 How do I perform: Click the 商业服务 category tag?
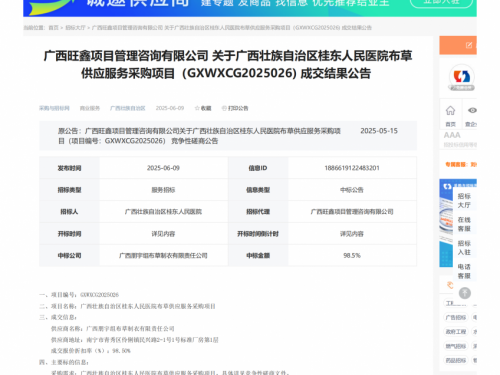click(90, 108)
